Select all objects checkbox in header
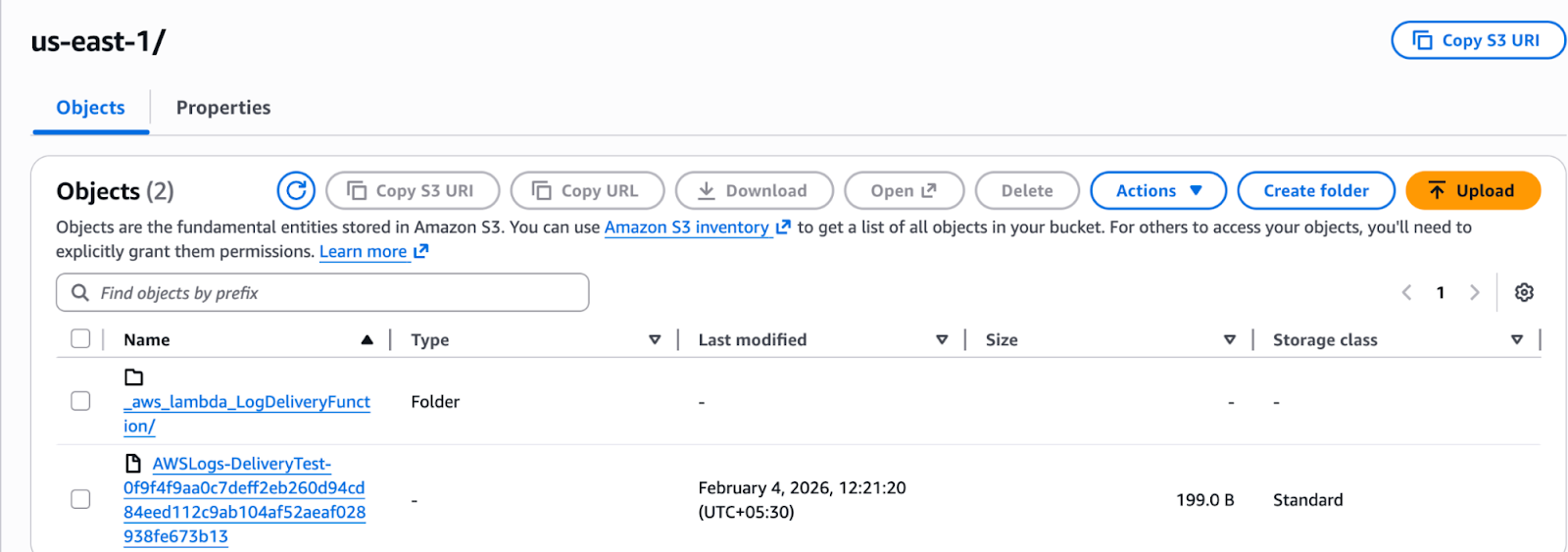The width and height of the screenshot is (1568, 552). click(x=80, y=338)
